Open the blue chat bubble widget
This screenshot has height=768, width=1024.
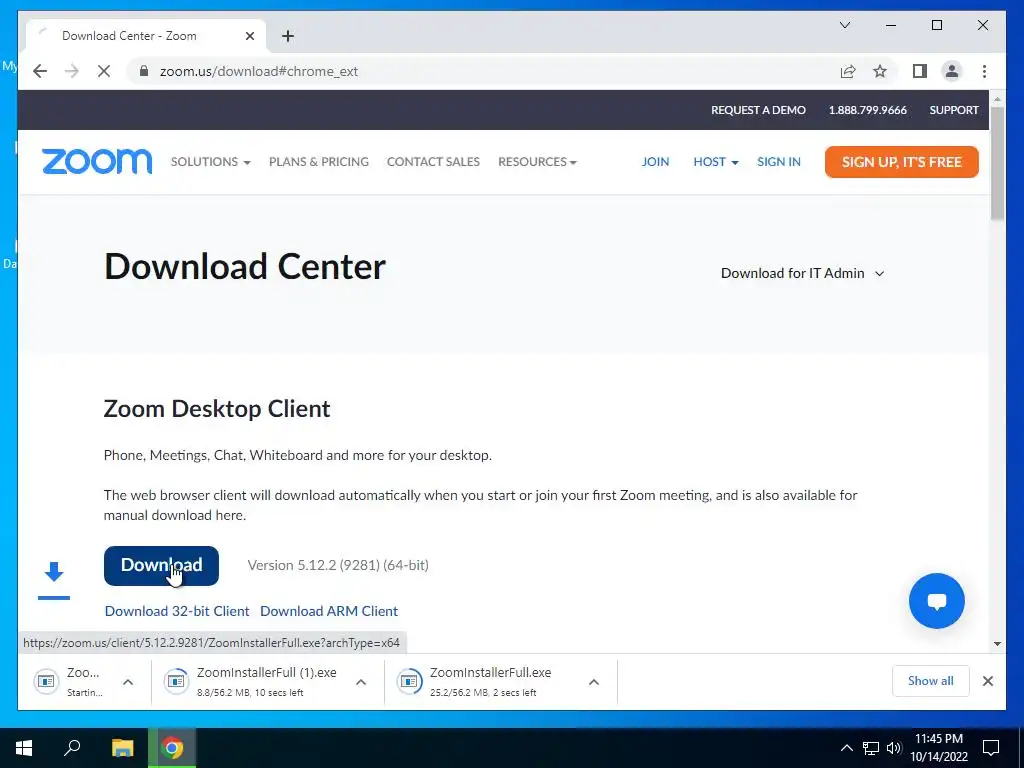pos(936,601)
